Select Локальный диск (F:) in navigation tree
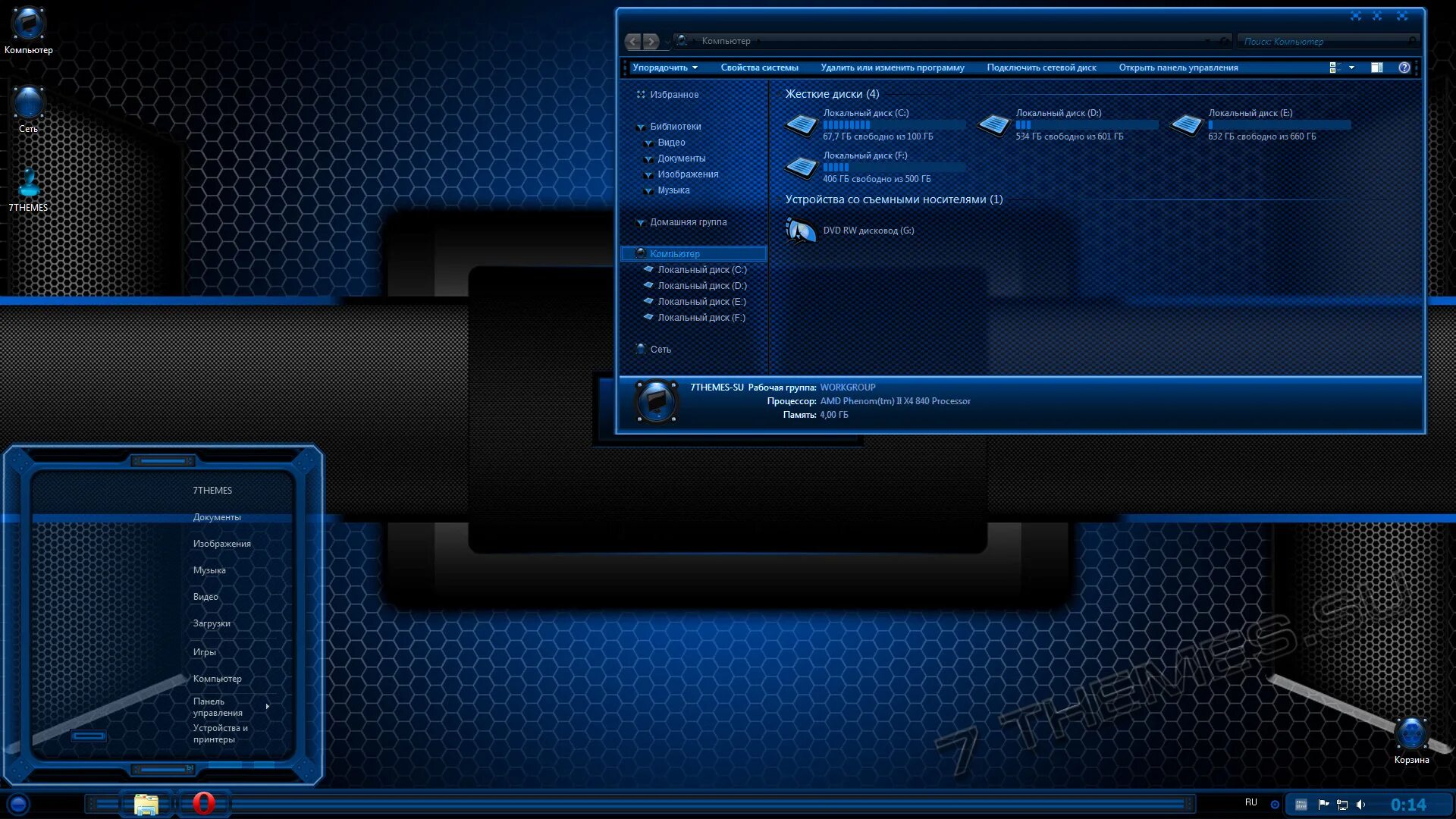 (x=701, y=318)
